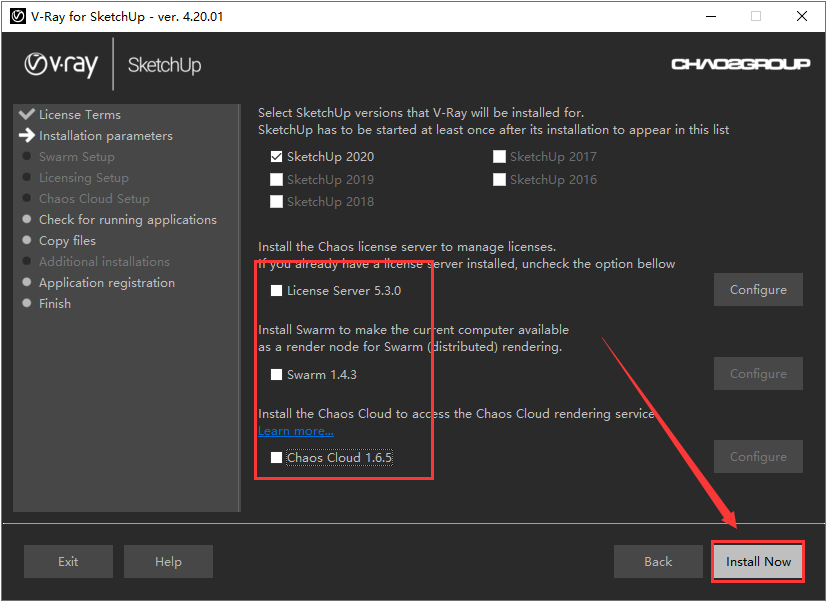
Task: Tick the SketchUp 2017 checkbox
Action: click(499, 156)
